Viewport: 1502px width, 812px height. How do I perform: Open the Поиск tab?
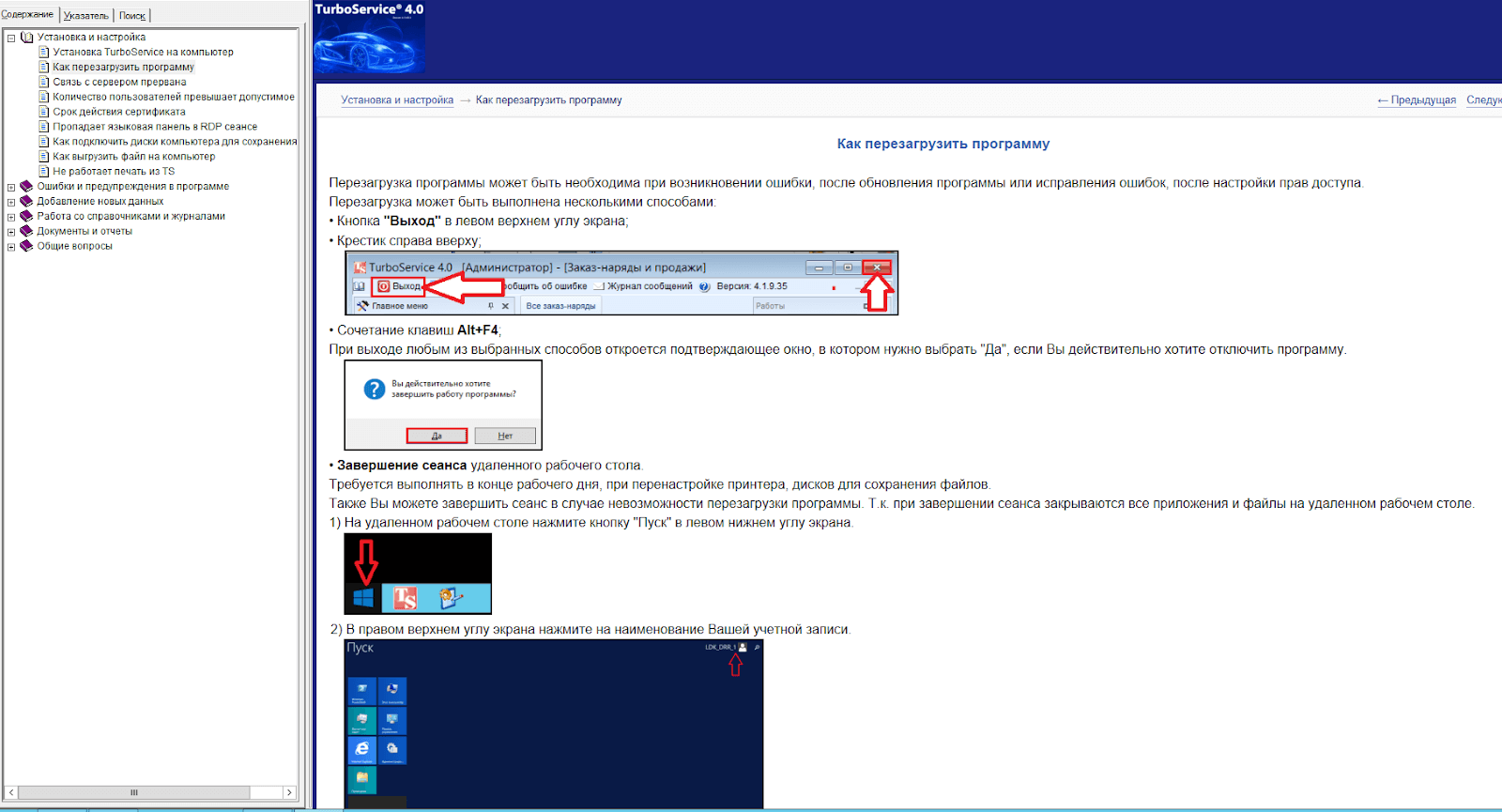132,15
